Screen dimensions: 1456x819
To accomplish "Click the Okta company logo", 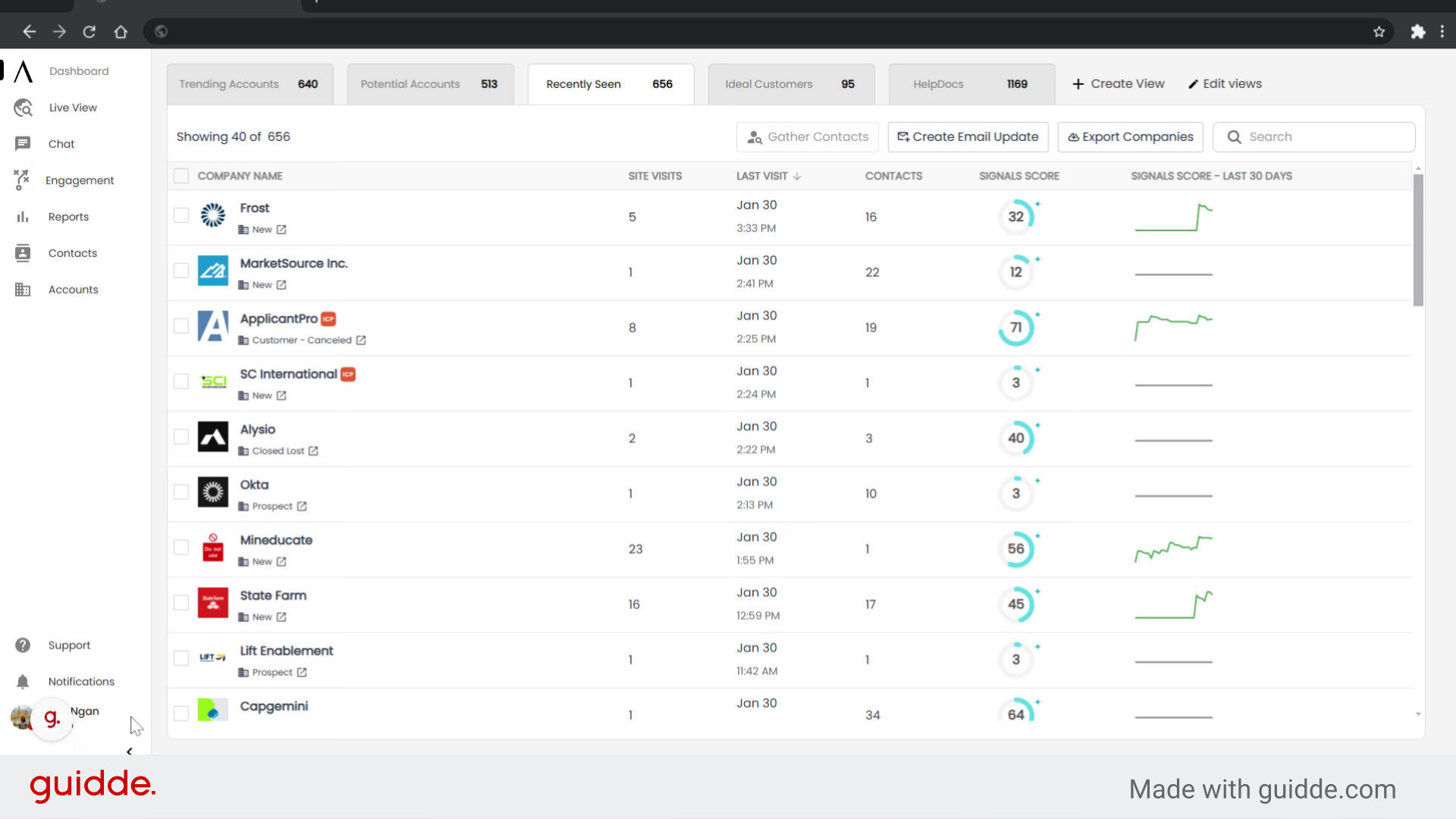I will click(x=213, y=492).
